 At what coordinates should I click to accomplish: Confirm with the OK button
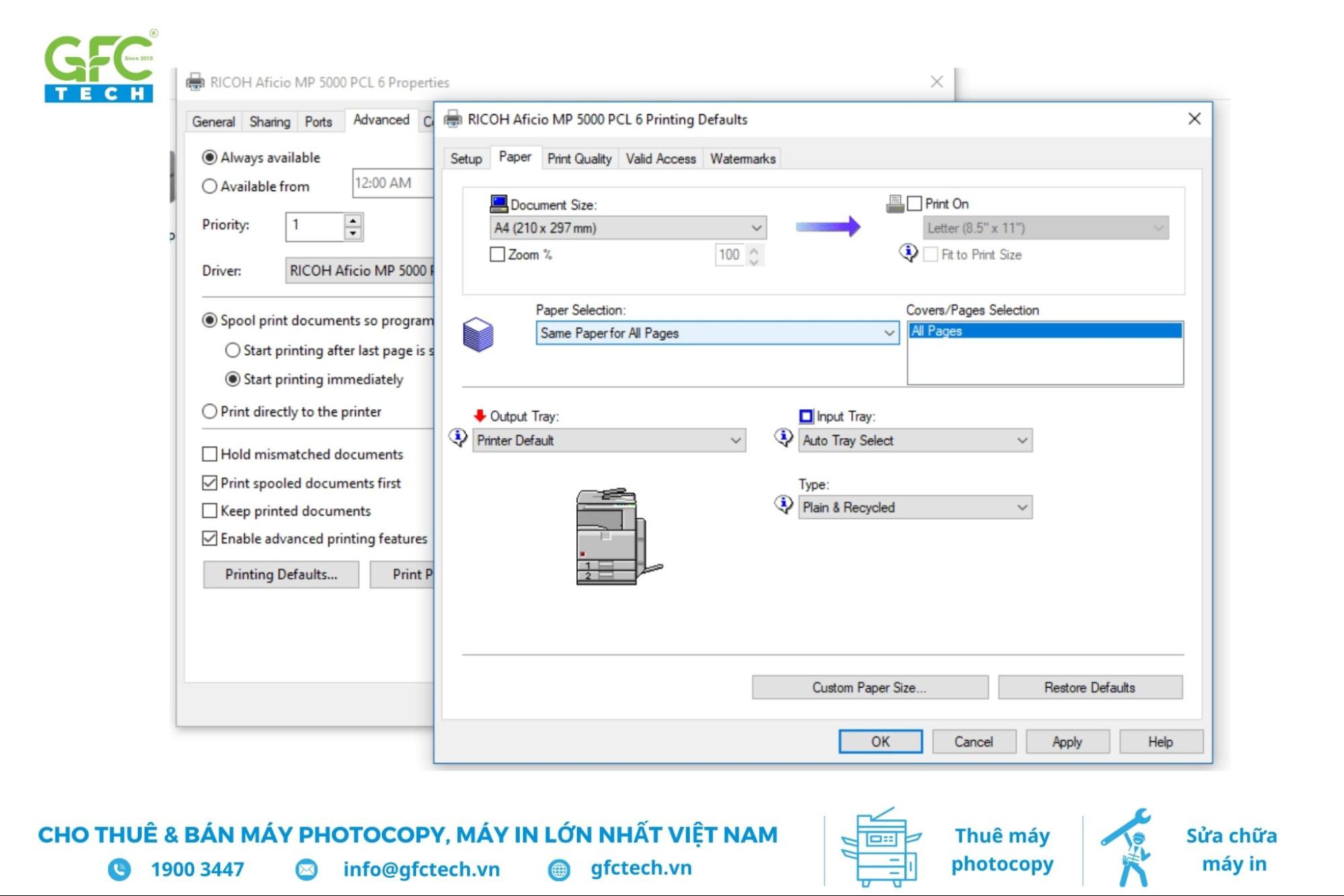pyautogui.click(x=880, y=741)
